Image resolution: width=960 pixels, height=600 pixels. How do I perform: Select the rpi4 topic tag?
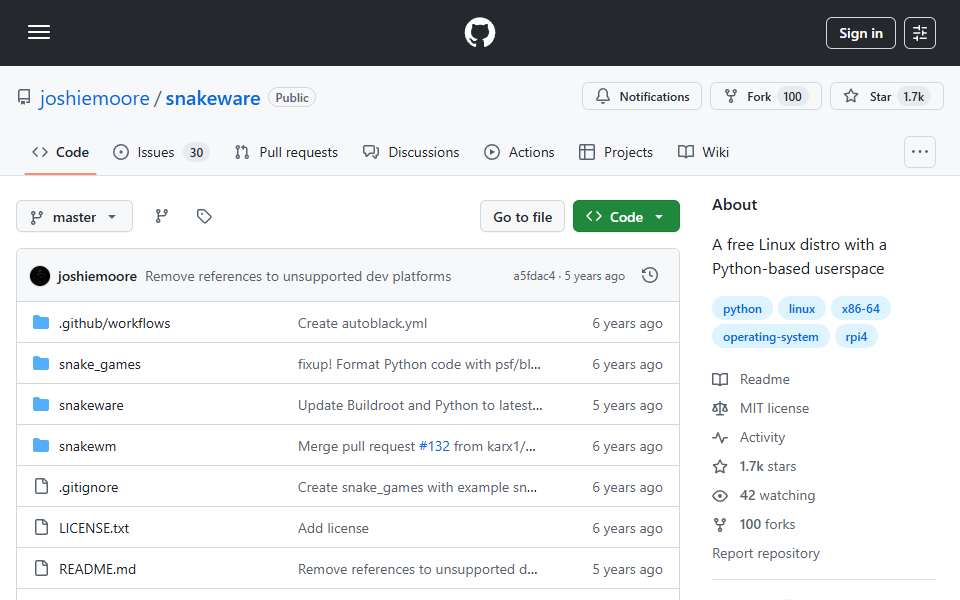pyautogui.click(x=856, y=337)
